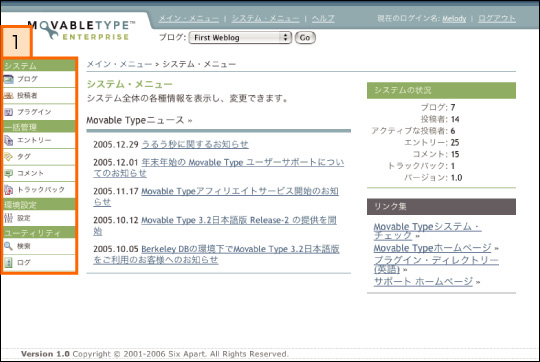Screen dimensions: 540x362
Task: Open the Berkeley DB news link
Action: click(217, 254)
